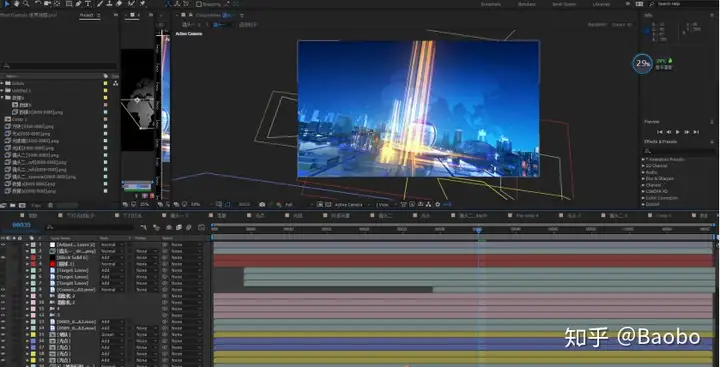Select the Selection arrow tool

pyautogui.click(x=6, y=4)
